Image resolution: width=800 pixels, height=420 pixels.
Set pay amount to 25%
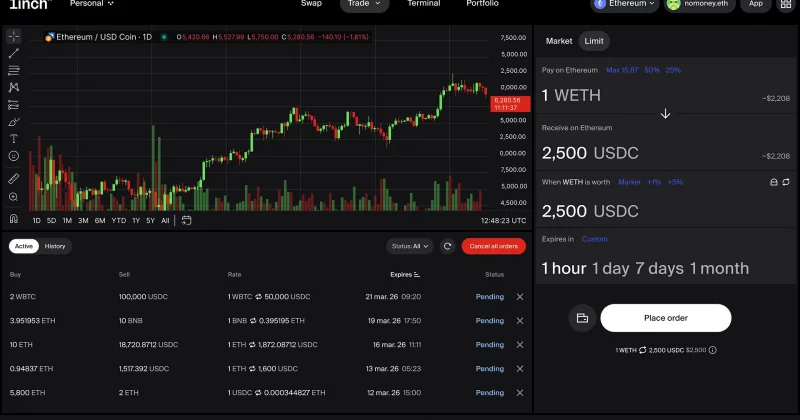pyautogui.click(x=673, y=70)
